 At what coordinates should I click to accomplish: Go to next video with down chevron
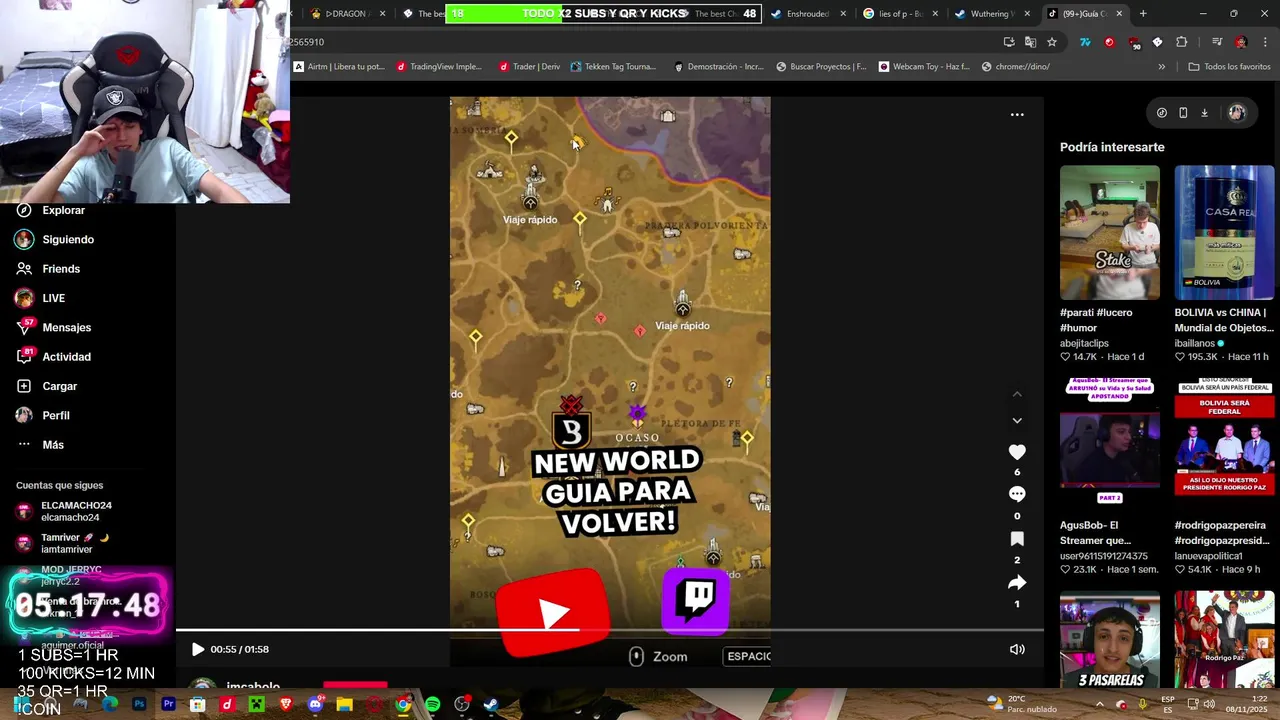(1017, 420)
